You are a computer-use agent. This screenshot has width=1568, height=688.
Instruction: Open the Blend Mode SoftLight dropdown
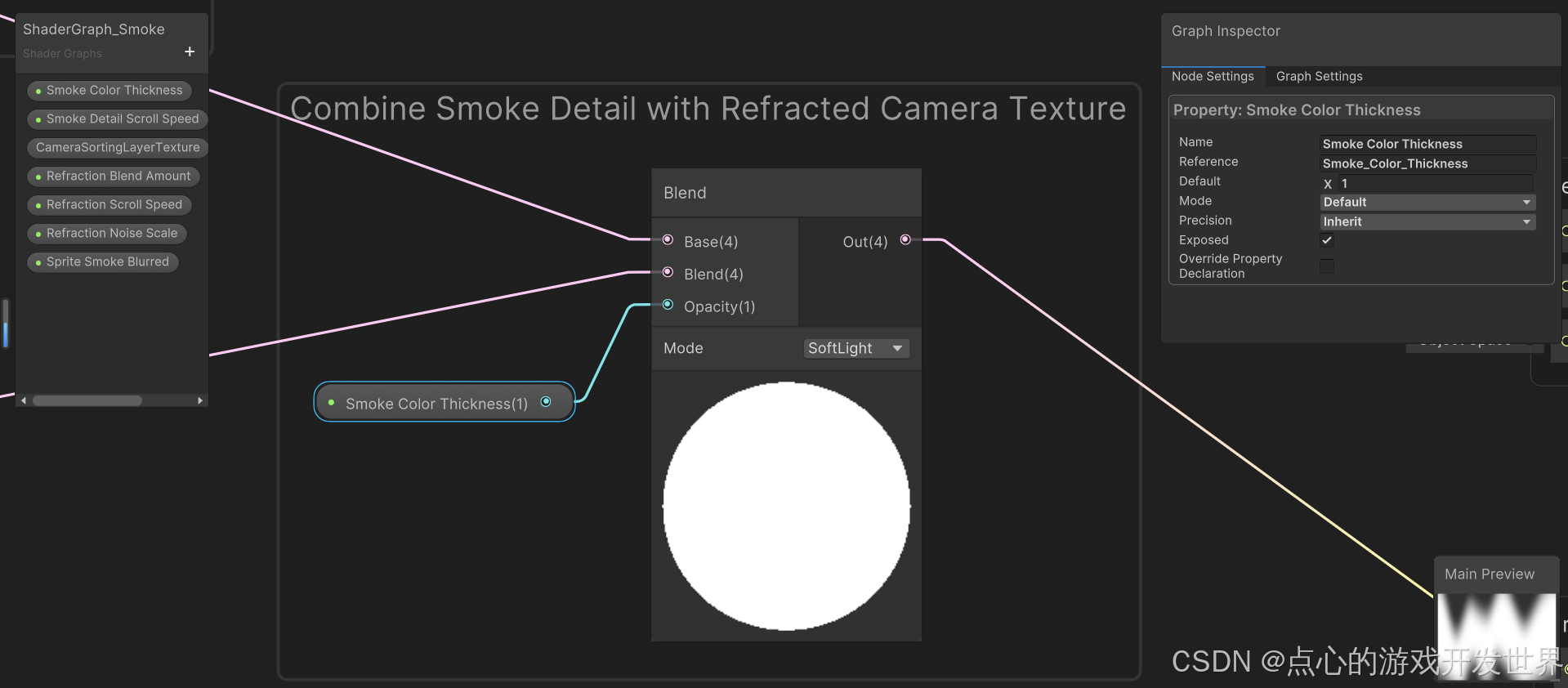855,348
